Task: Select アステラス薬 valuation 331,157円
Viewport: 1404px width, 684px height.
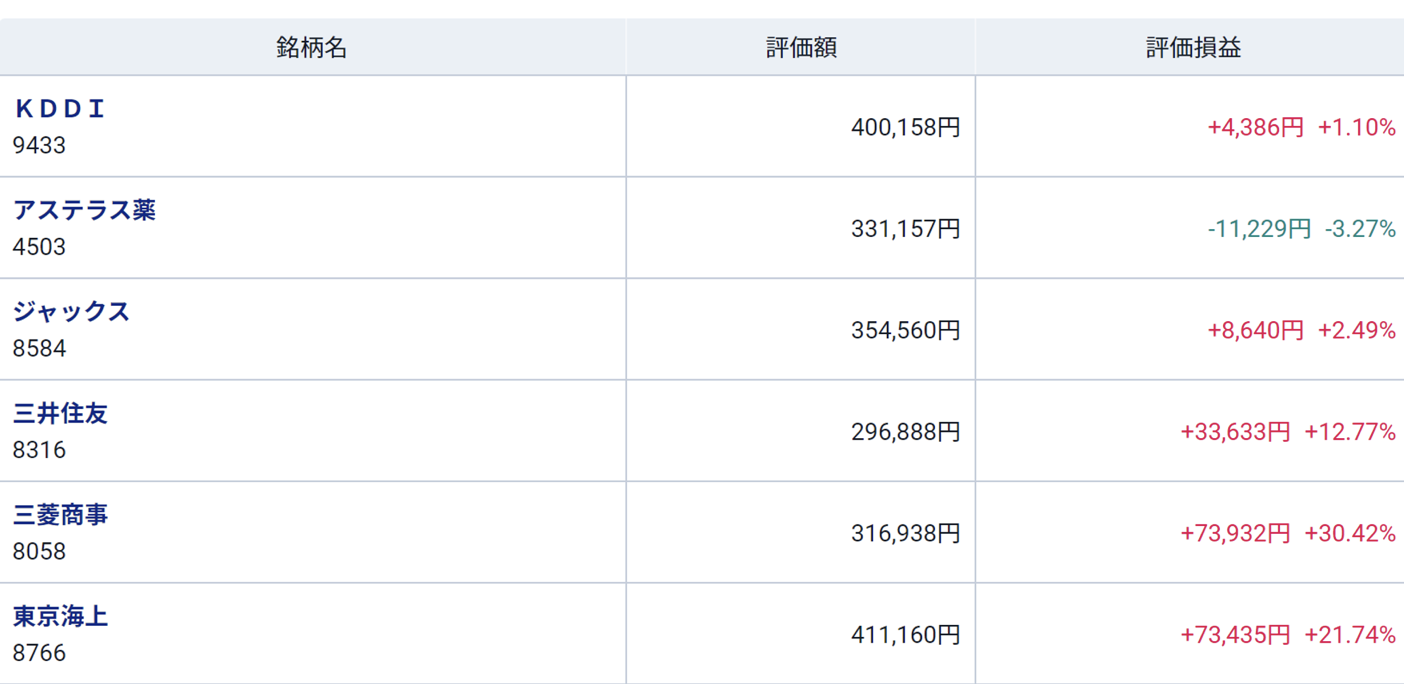Action: pos(905,229)
